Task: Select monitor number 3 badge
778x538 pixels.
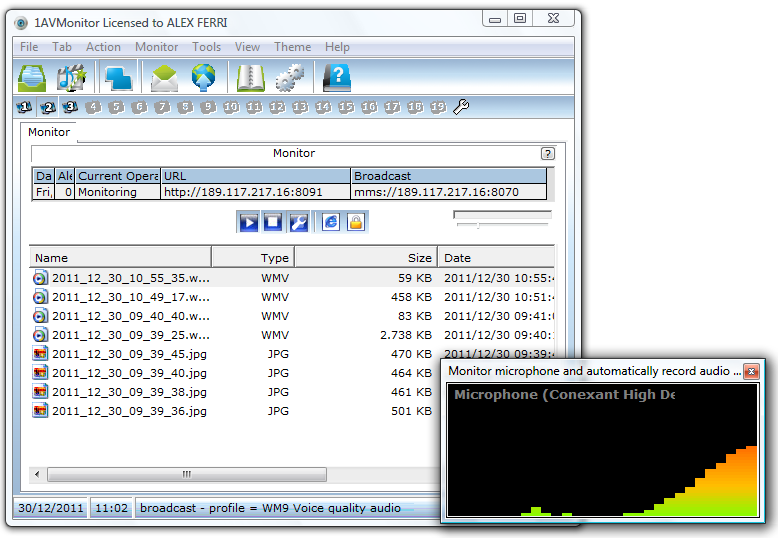Action: tap(70, 107)
